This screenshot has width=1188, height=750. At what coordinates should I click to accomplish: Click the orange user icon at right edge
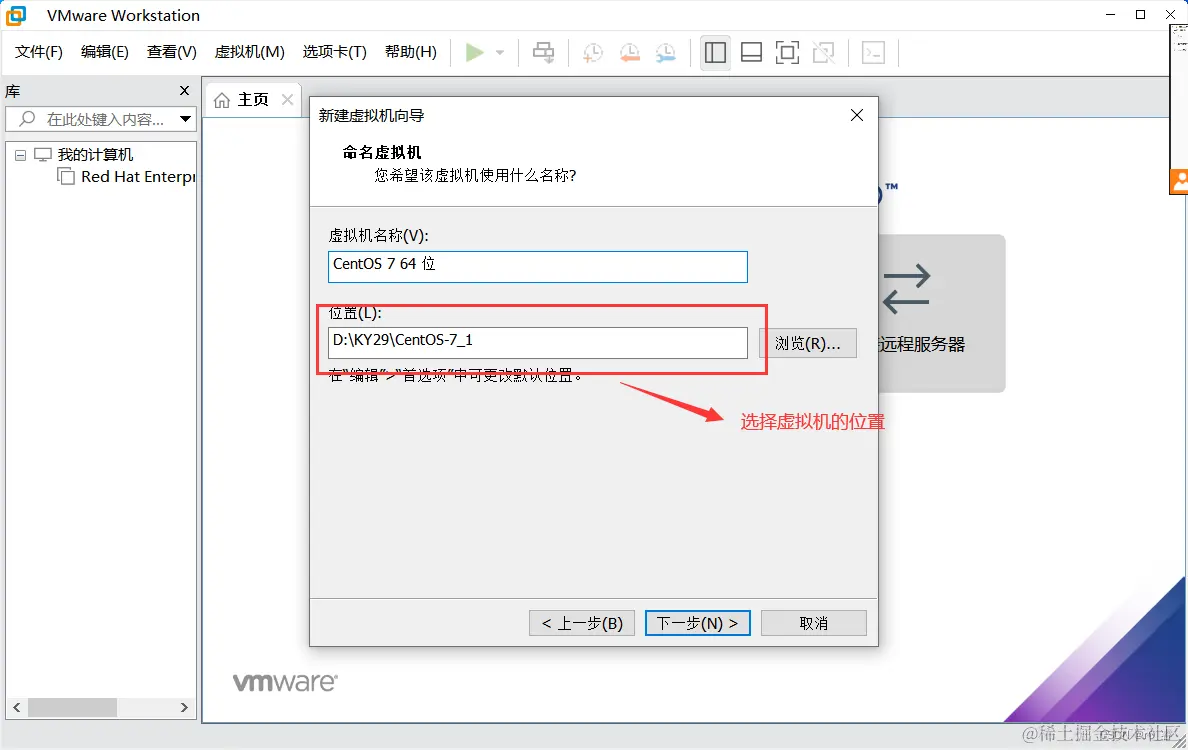(1179, 181)
